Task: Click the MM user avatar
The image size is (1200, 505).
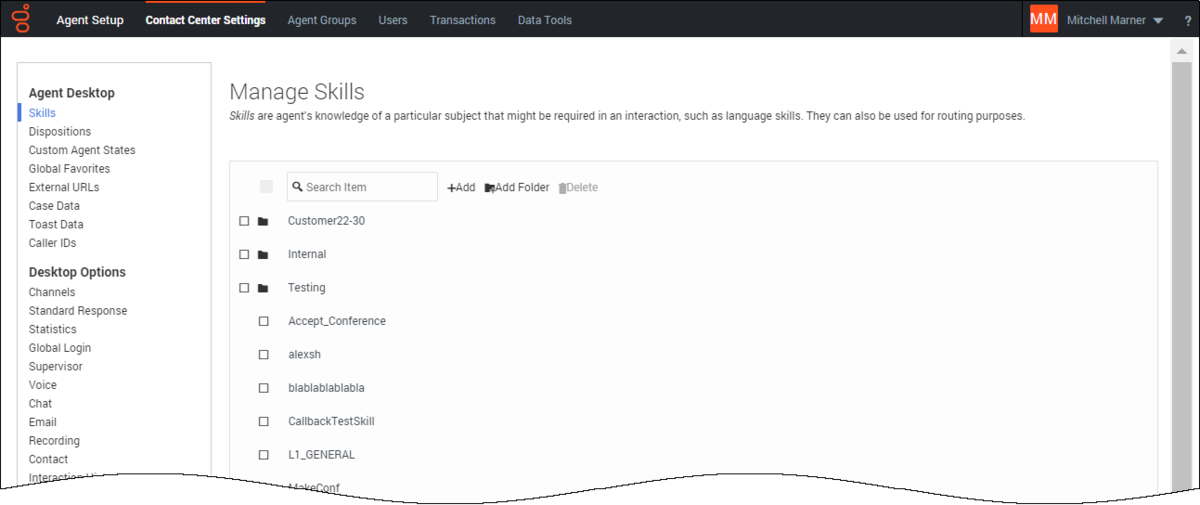Action: click(1044, 20)
